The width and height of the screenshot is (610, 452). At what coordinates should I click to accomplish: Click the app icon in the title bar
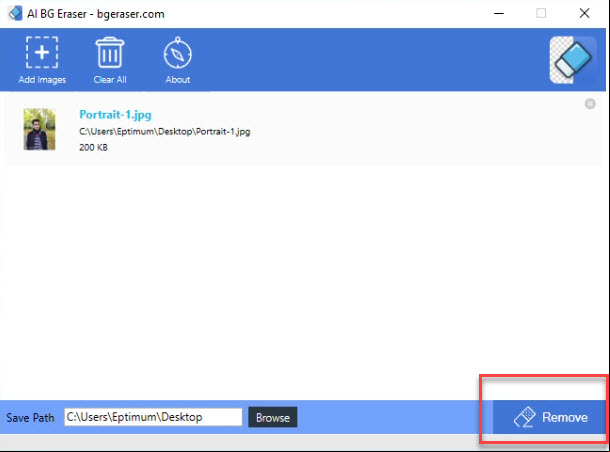(x=15, y=13)
